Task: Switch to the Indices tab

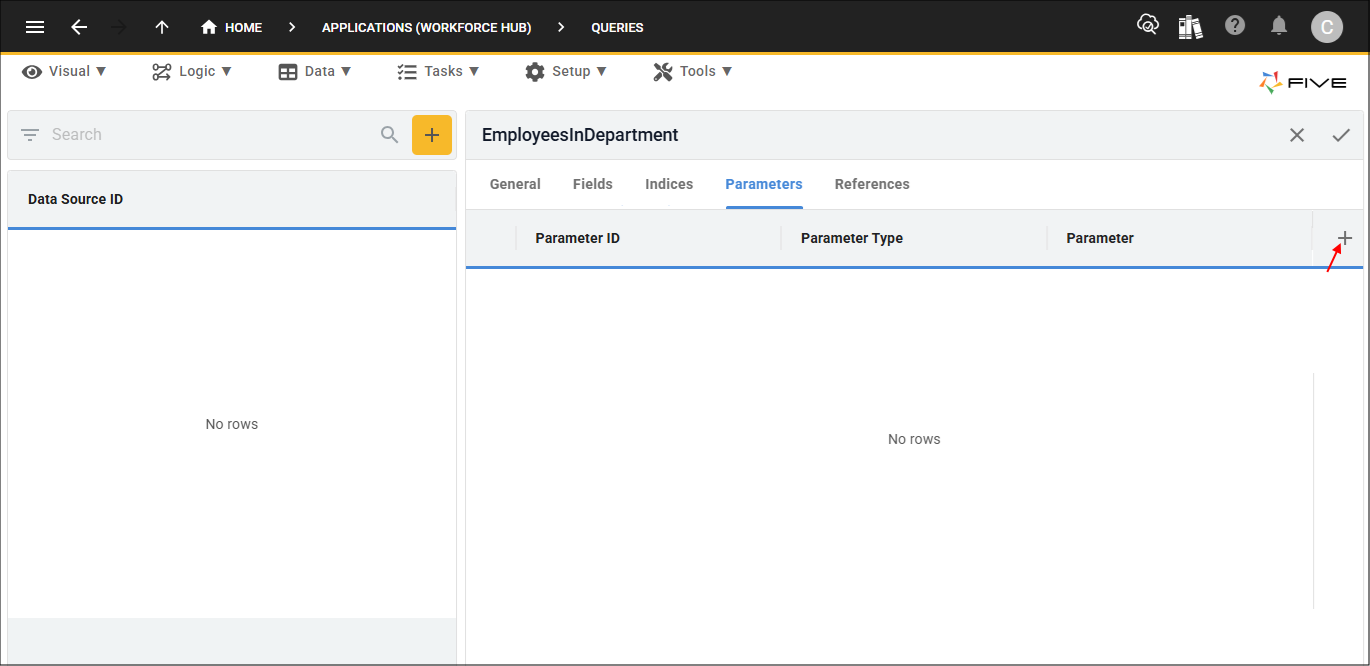Action: point(669,184)
